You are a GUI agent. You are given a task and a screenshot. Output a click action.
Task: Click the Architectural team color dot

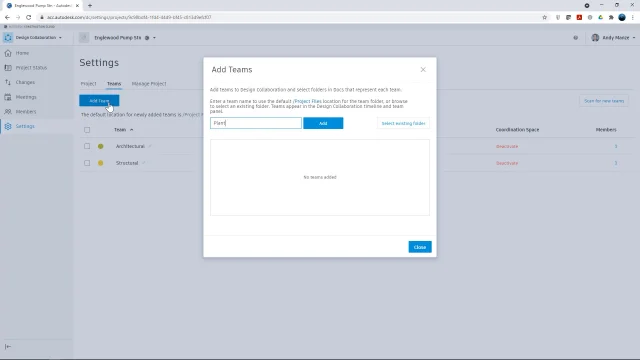(100, 146)
